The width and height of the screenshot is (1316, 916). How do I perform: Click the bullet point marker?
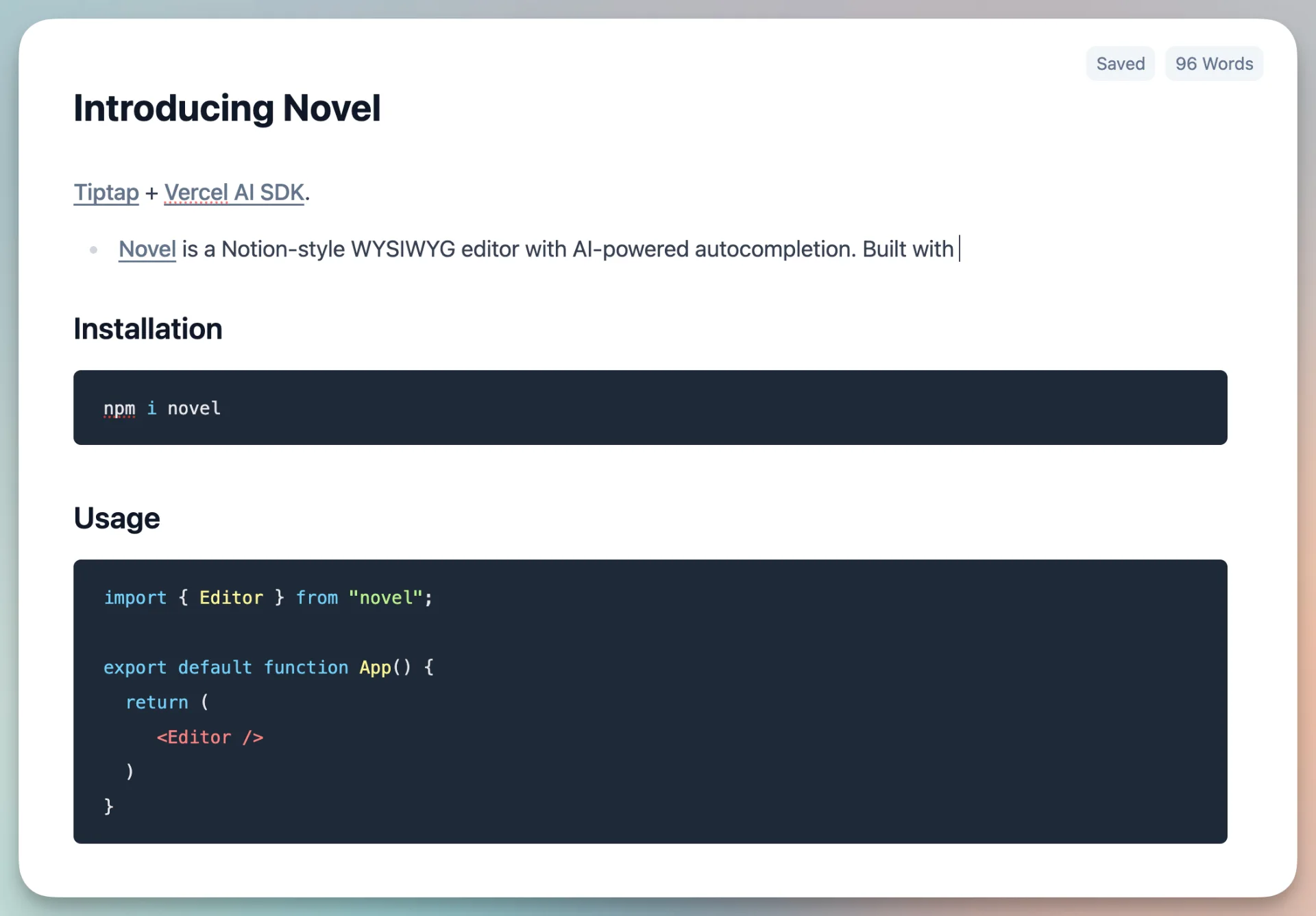93,250
